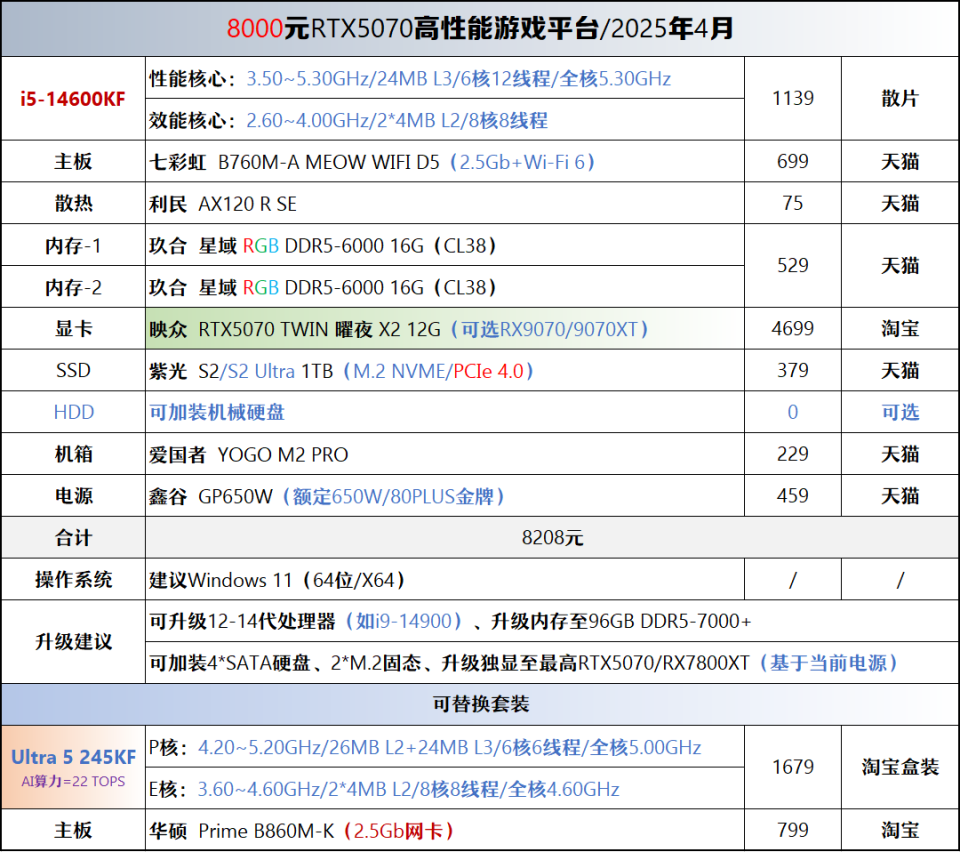
Task: Select 华硕 Prime B860M-K motherboard cell
Action: (445, 830)
